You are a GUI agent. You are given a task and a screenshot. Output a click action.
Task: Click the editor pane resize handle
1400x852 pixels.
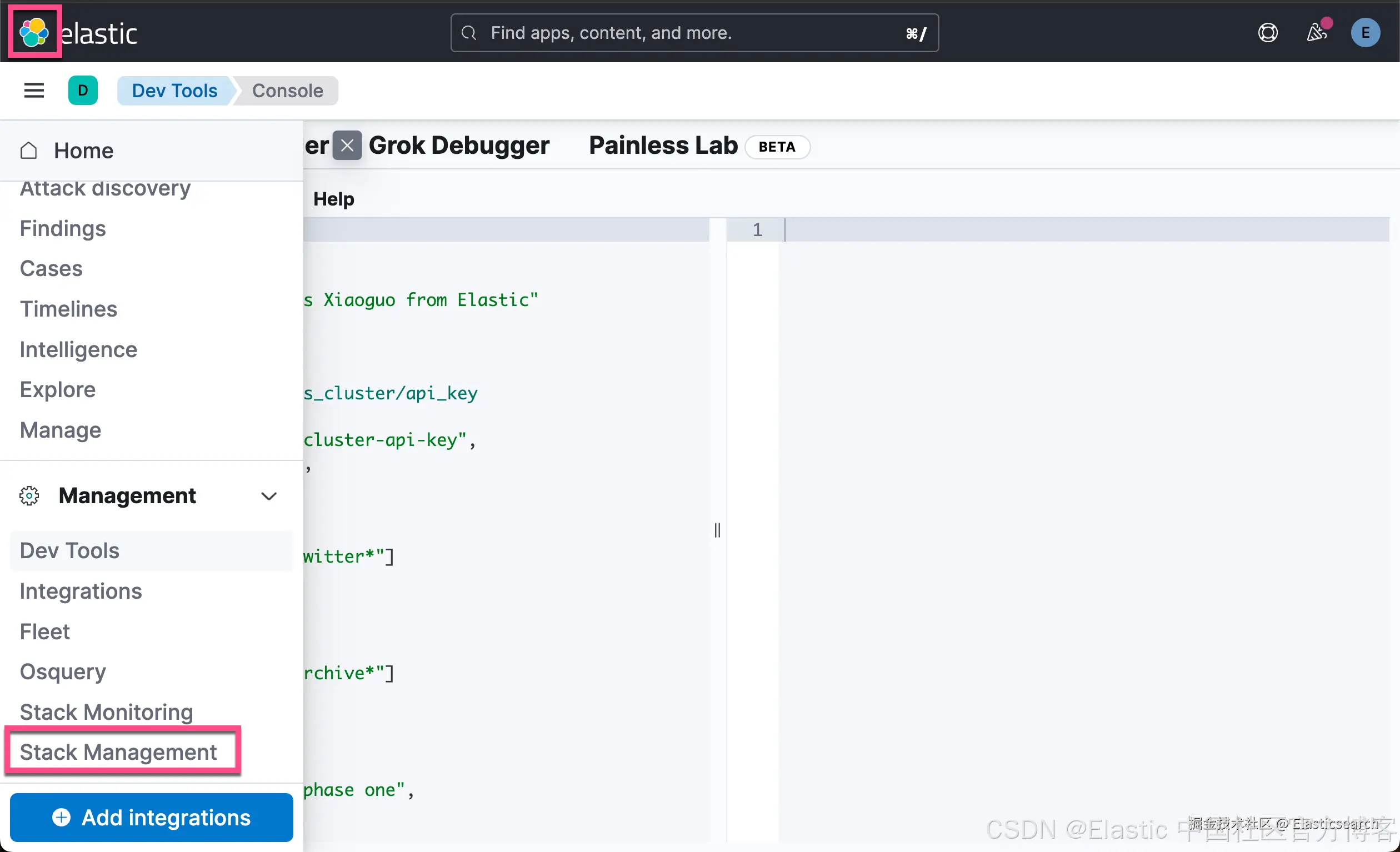[717, 529]
